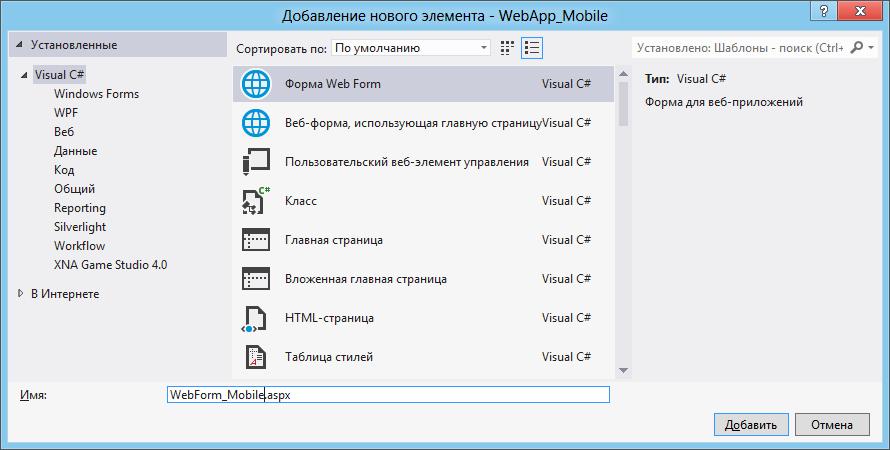Click the HTML page template icon
Screen dimensions: 890x450
coord(257,318)
